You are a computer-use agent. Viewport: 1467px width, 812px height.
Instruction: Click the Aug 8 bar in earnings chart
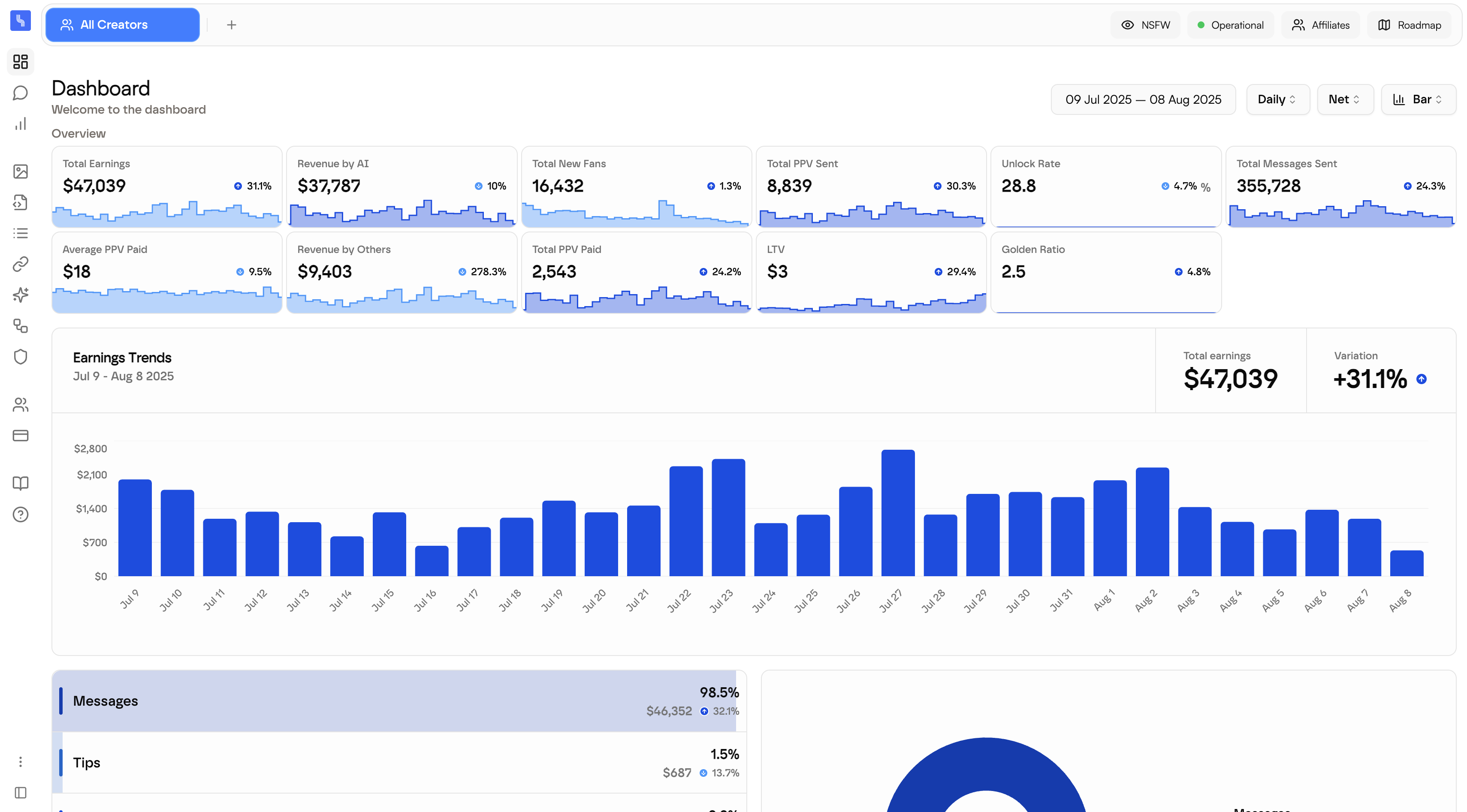1407,563
